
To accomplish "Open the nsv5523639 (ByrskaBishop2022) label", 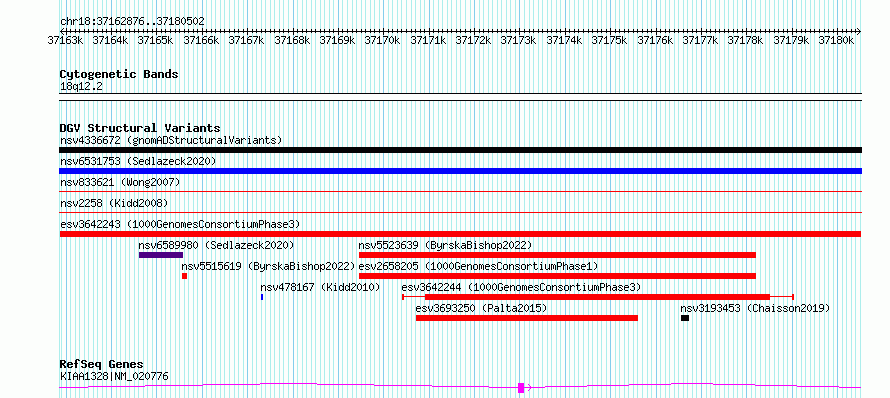I will point(445,245).
